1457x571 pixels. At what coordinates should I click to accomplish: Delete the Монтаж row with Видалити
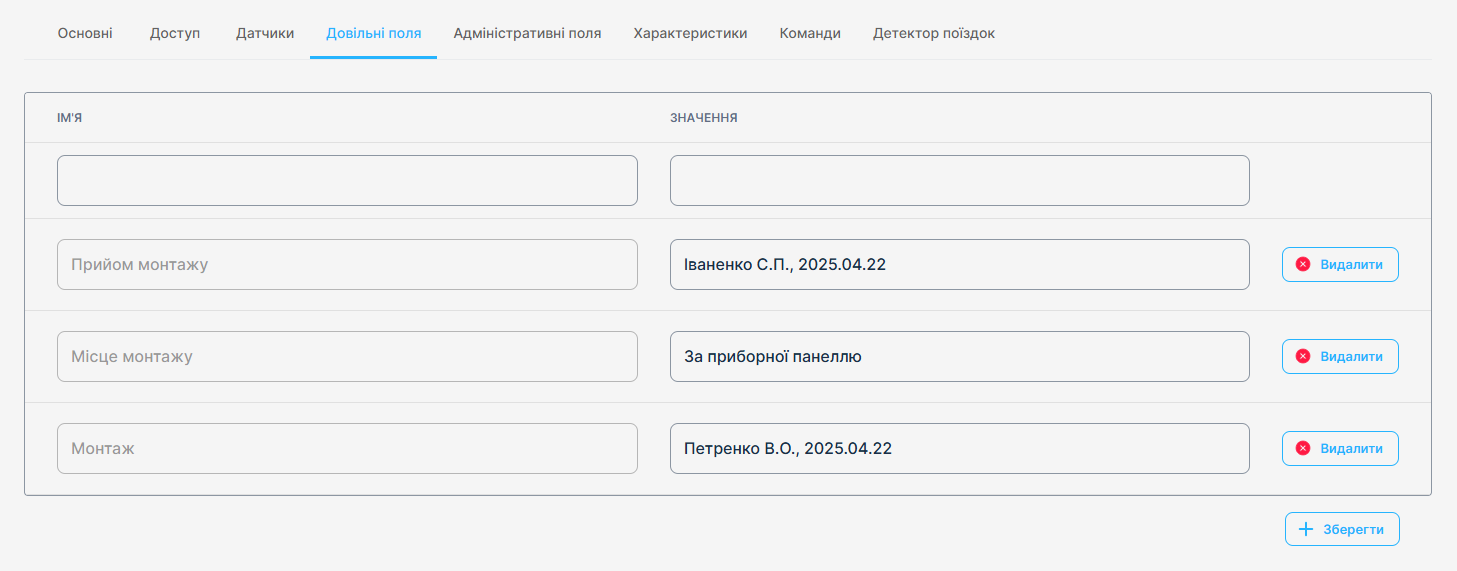(x=1340, y=448)
